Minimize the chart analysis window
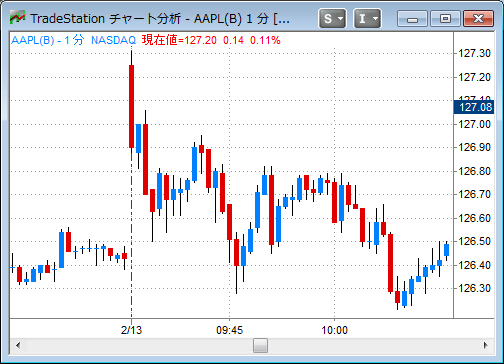Screen dimensions: 504x364 coord(412,19)
